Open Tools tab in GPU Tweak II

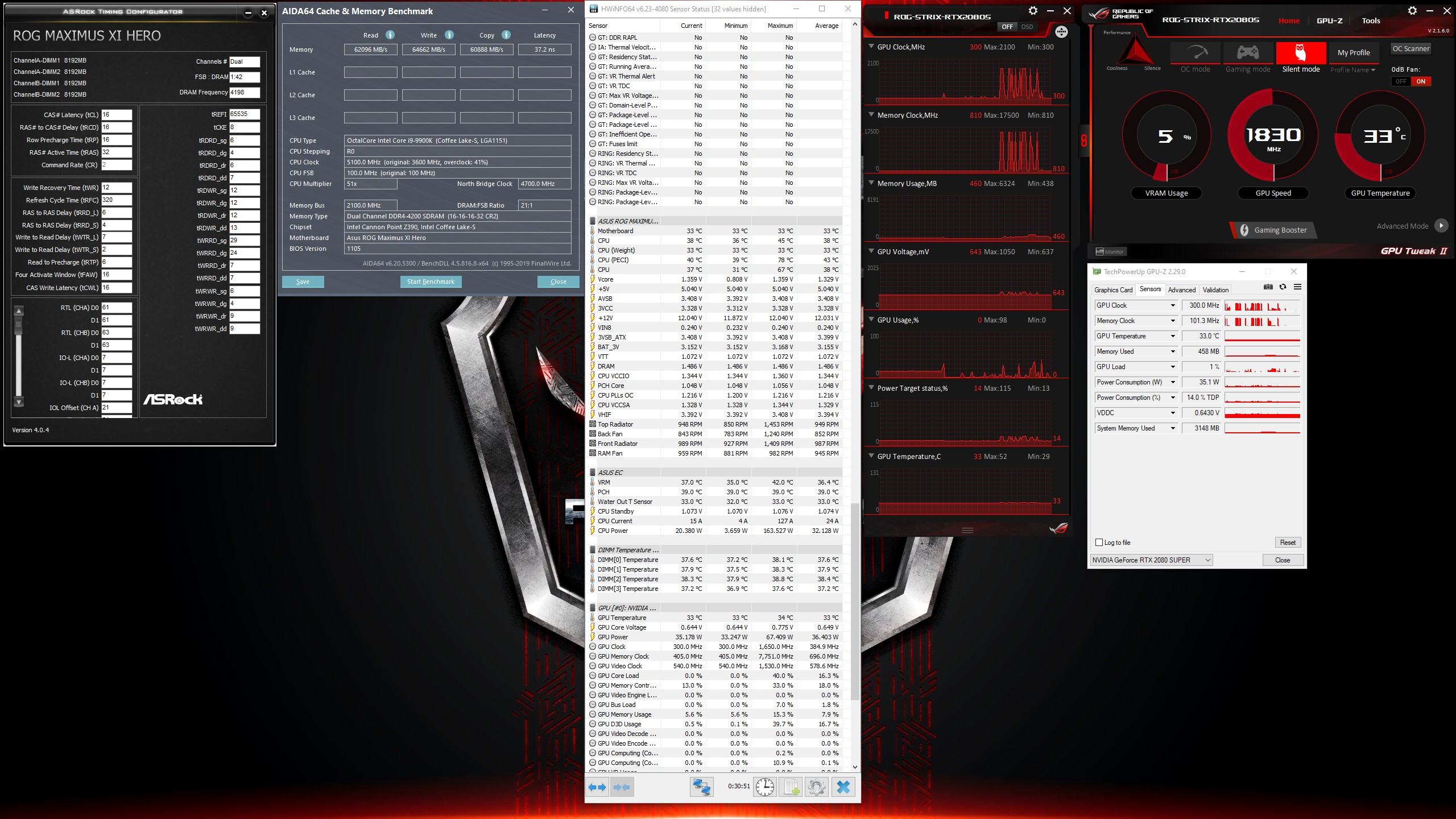1371,20
